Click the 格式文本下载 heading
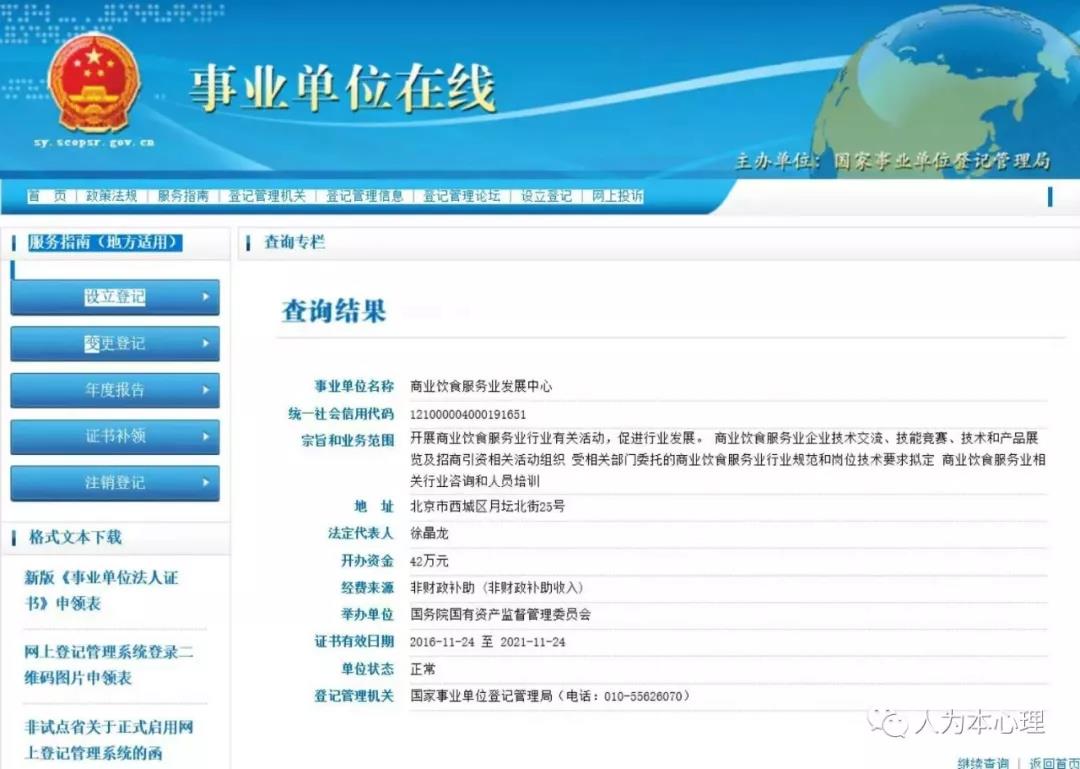The width and height of the screenshot is (1080, 769). point(75,537)
